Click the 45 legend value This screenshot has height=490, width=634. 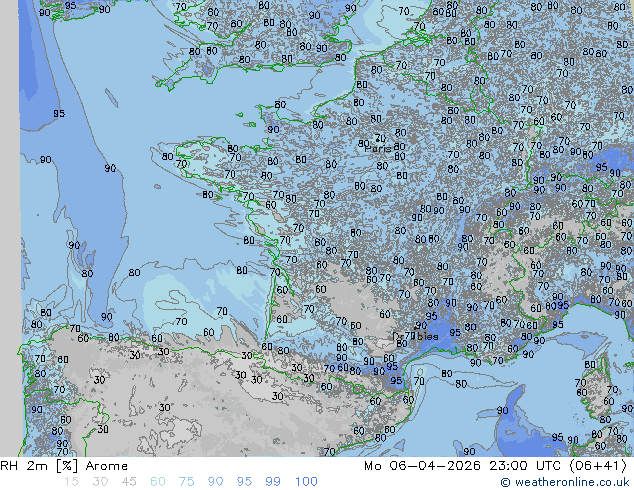128,482
